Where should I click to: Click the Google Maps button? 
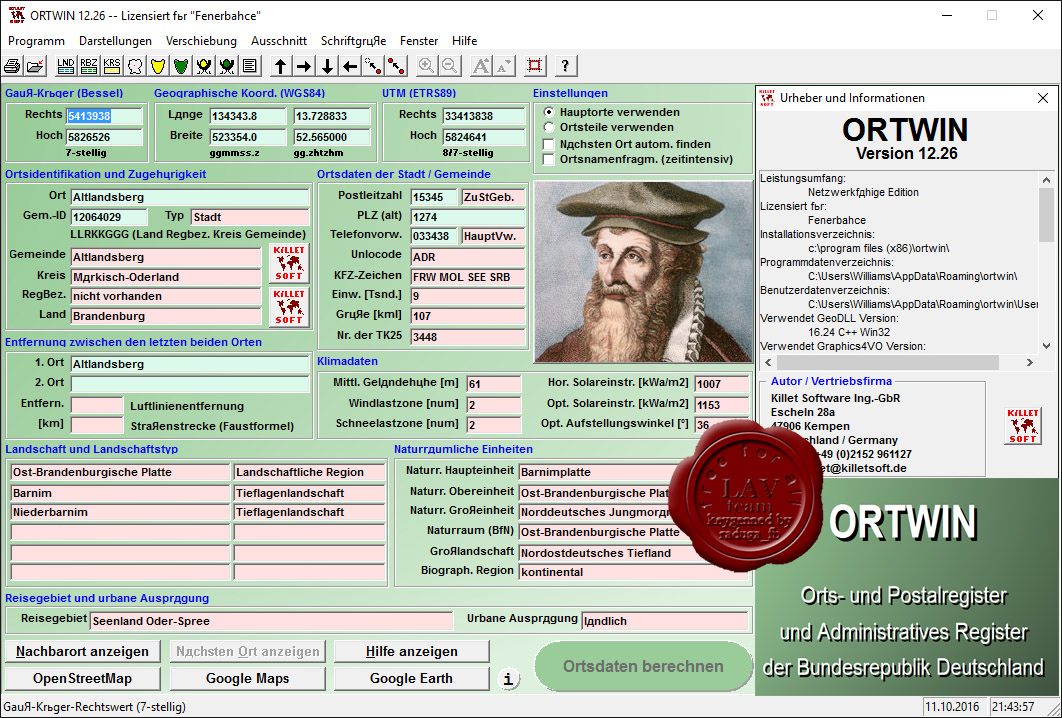pyautogui.click(x=247, y=679)
